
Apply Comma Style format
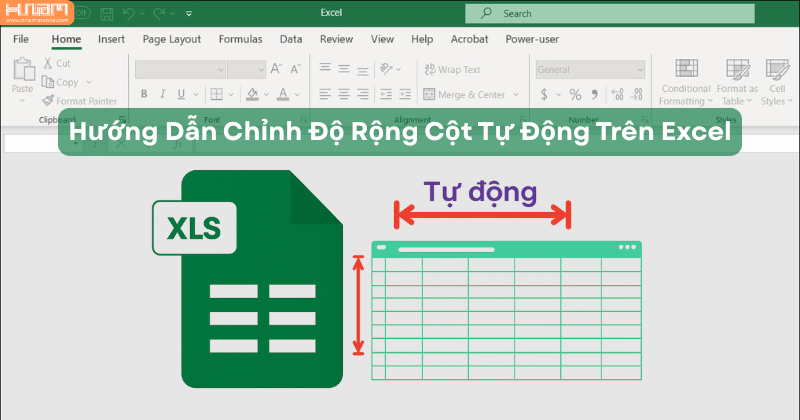coord(595,94)
